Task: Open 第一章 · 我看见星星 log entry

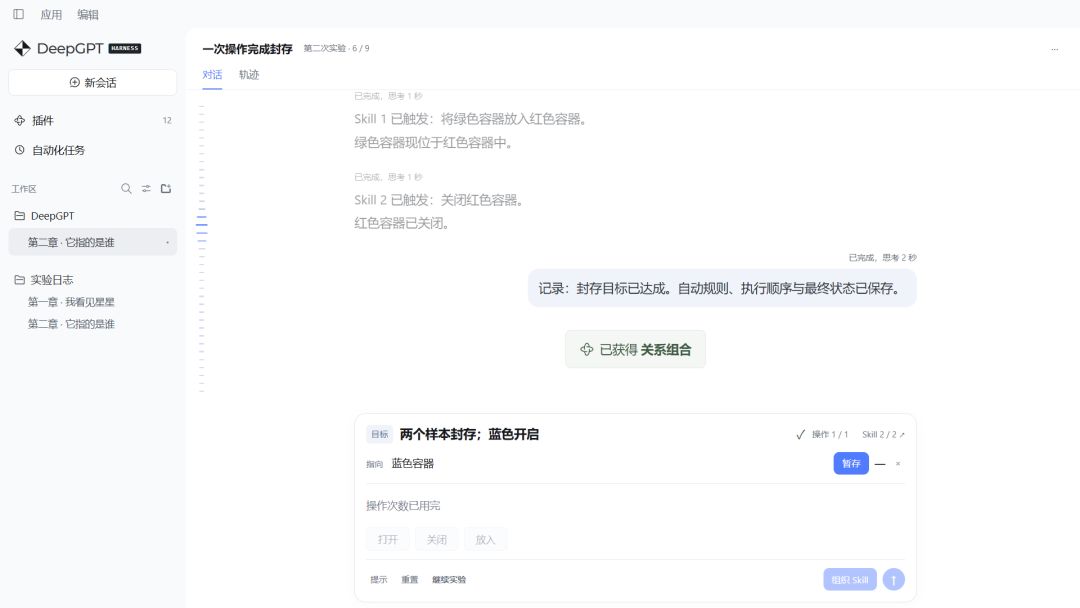Action: point(71,302)
